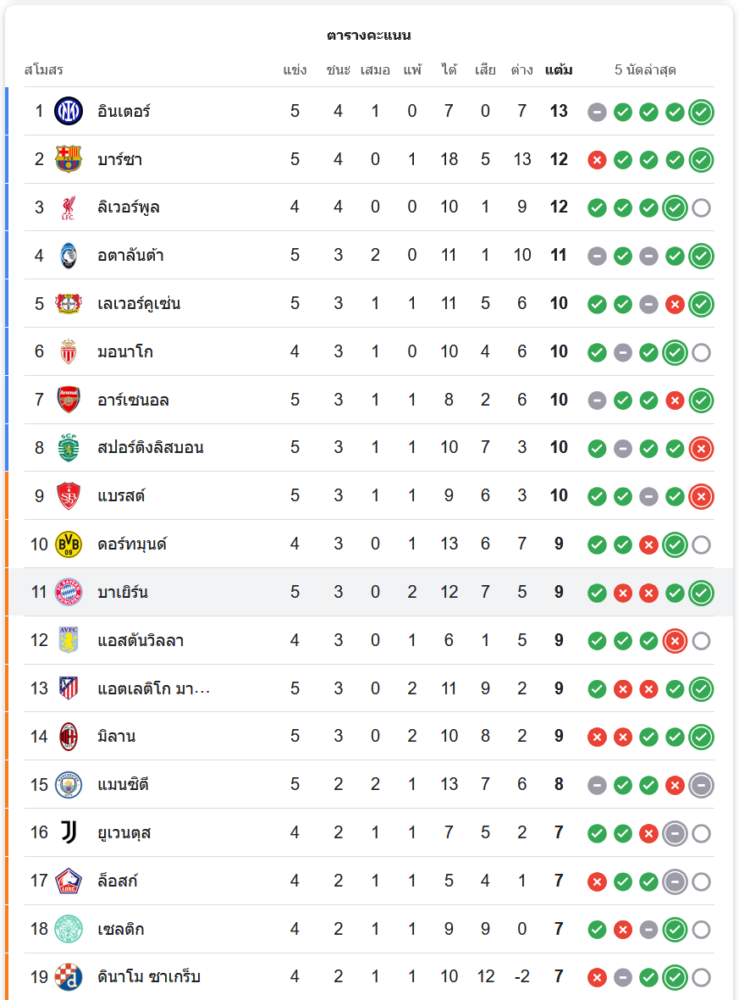739x1000 pixels.
Task: Click Liverpool's empty upcoming match circle
Action: [701, 208]
